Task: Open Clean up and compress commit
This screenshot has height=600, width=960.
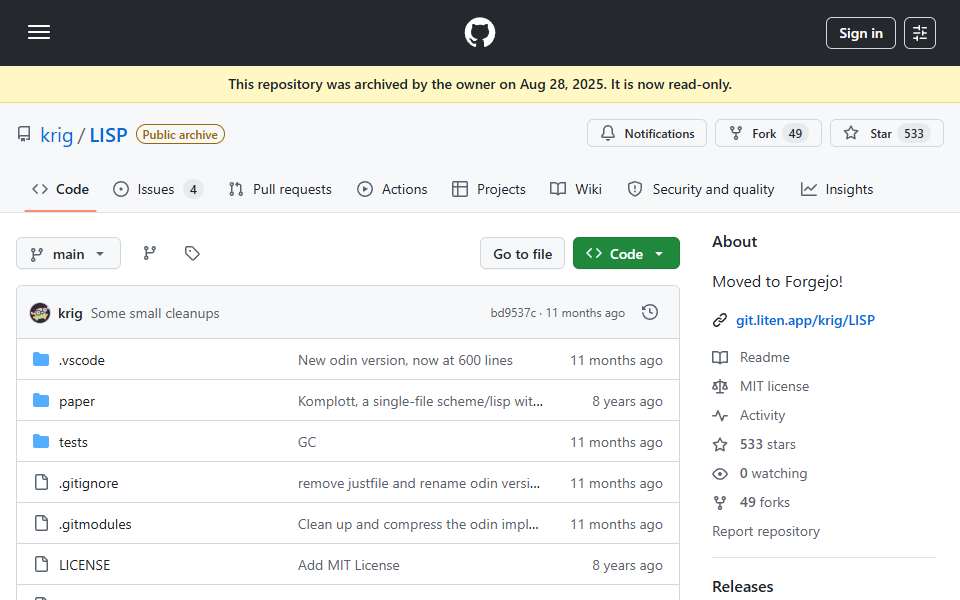Action: 418,524
